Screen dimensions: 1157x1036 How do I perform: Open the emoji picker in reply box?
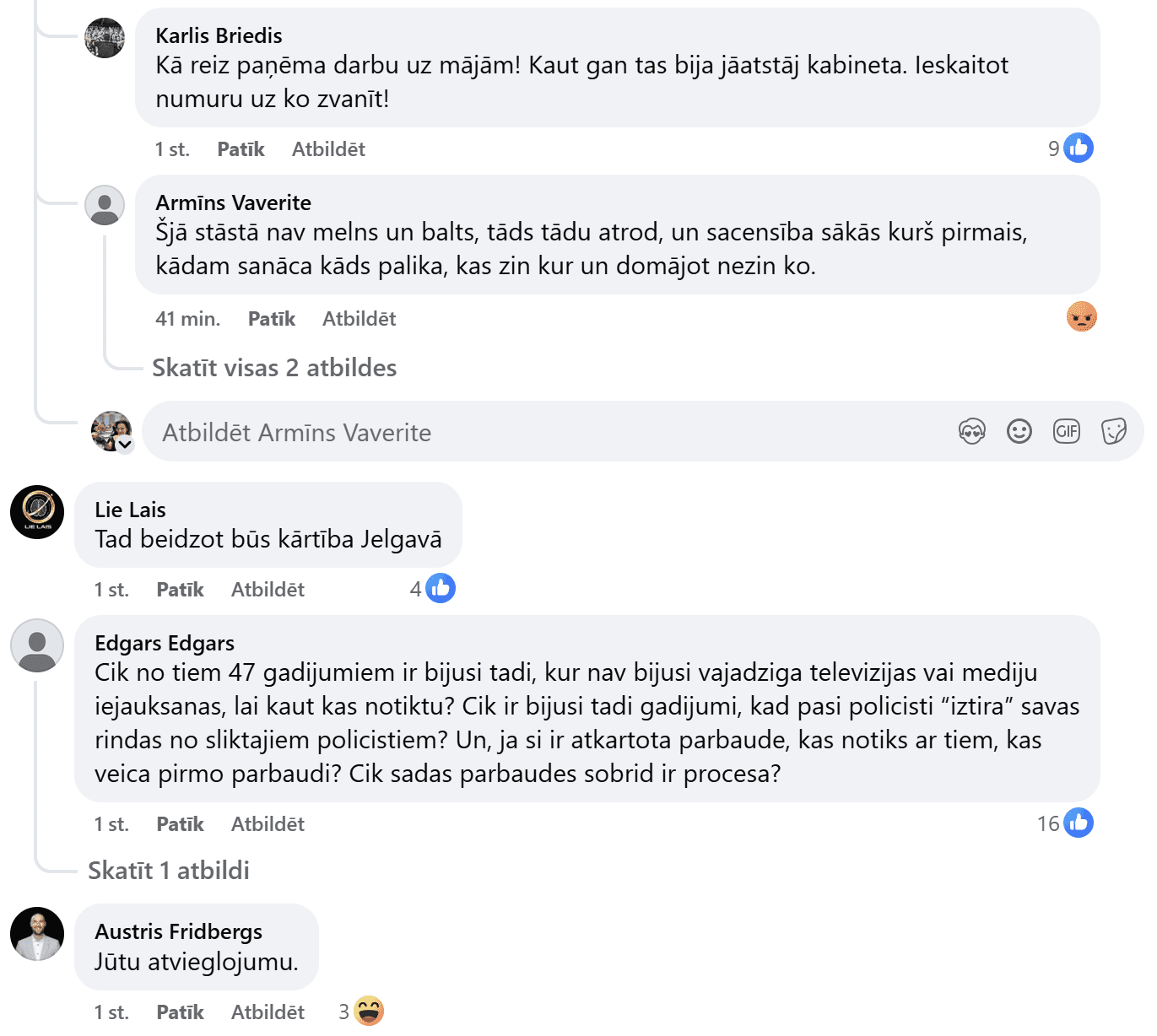click(1019, 432)
